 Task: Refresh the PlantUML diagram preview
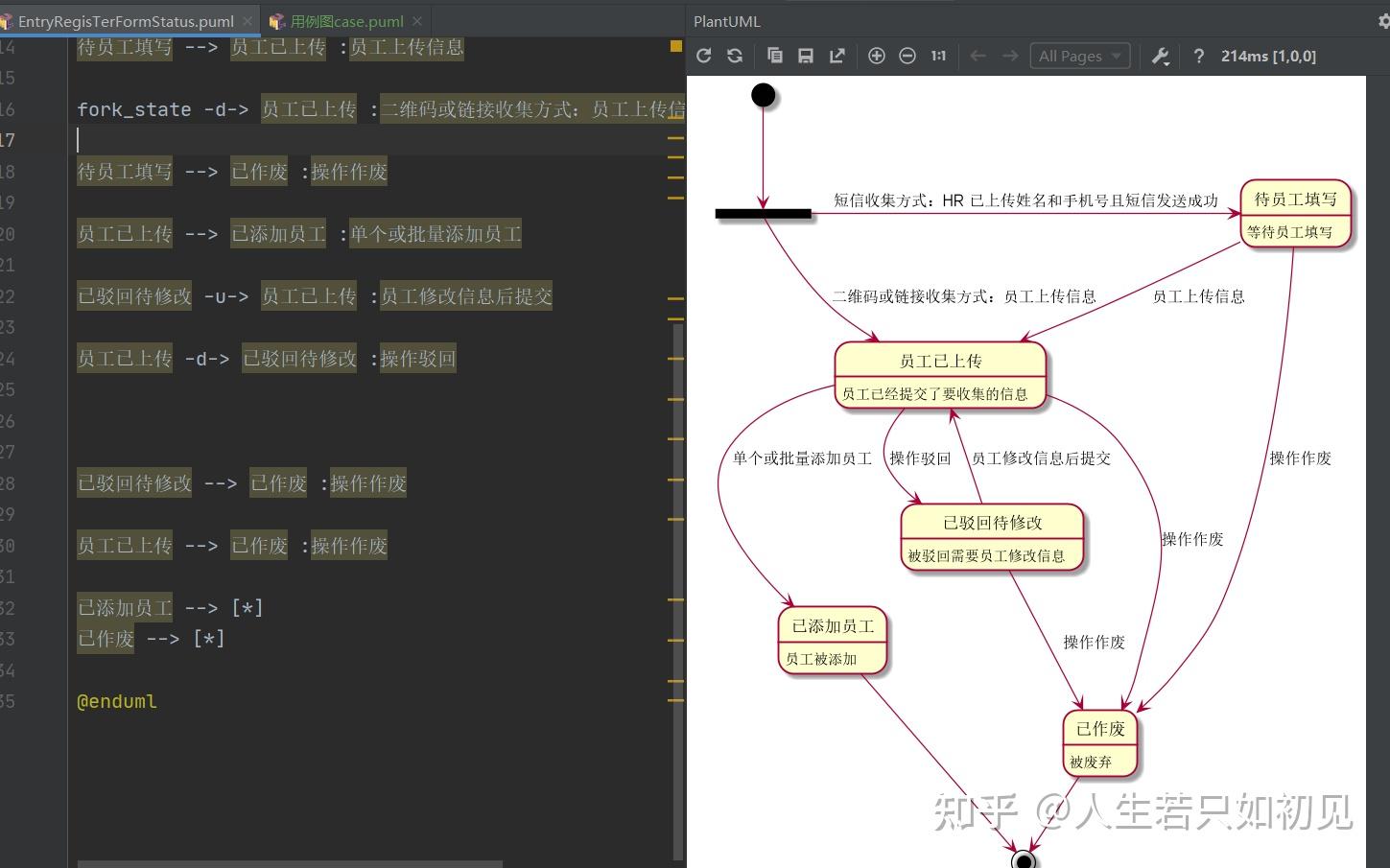click(704, 56)
